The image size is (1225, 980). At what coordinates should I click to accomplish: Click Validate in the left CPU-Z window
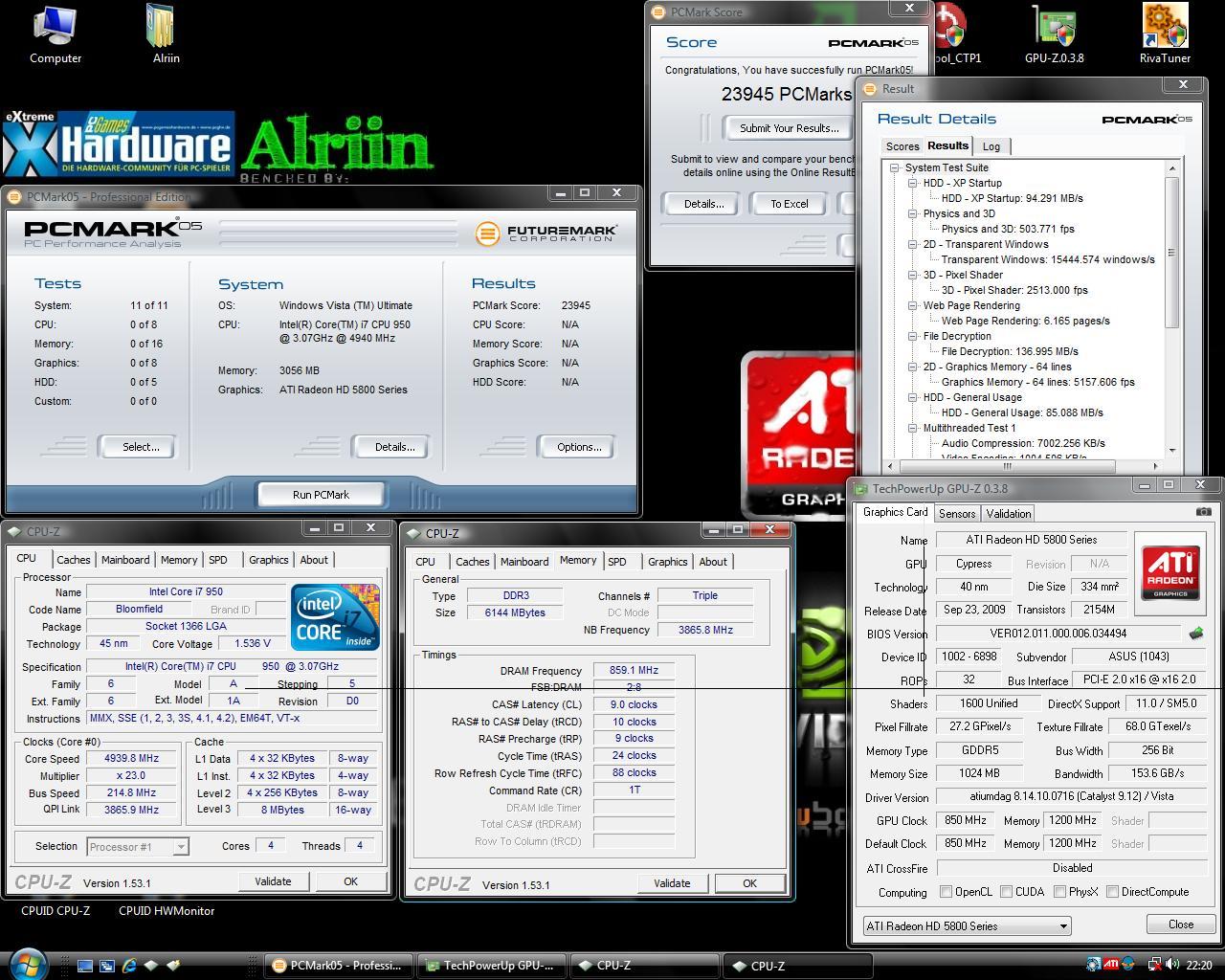tap(273, 881)
